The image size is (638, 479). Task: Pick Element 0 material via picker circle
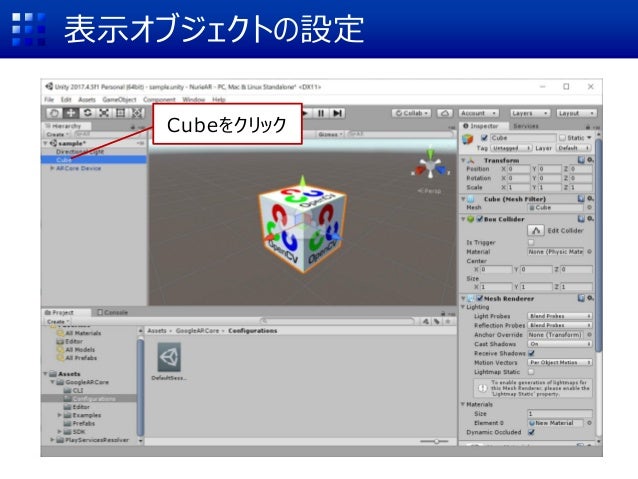[x=589, y=423]
